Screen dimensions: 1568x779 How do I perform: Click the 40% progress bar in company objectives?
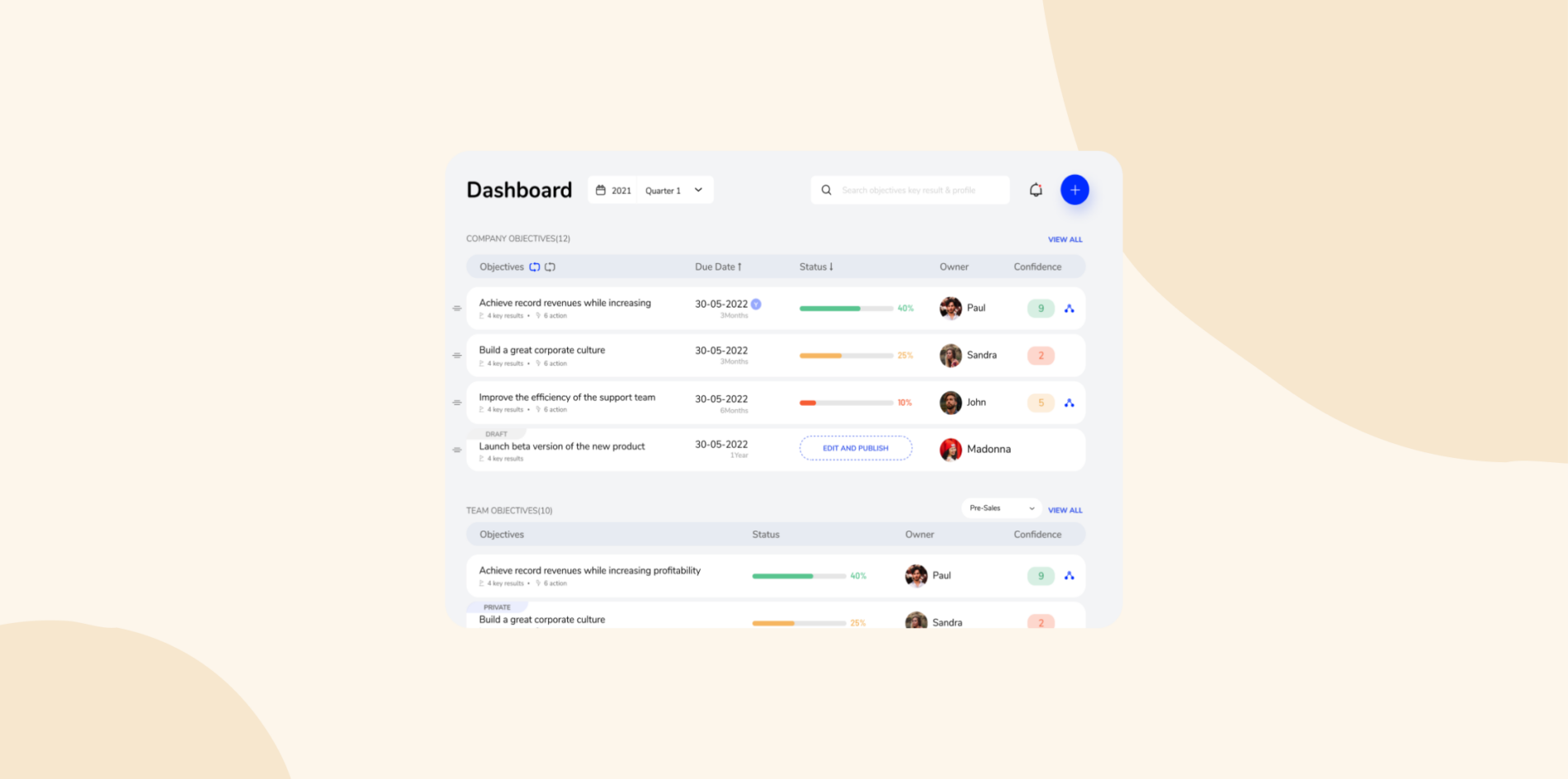coord(846,309)
